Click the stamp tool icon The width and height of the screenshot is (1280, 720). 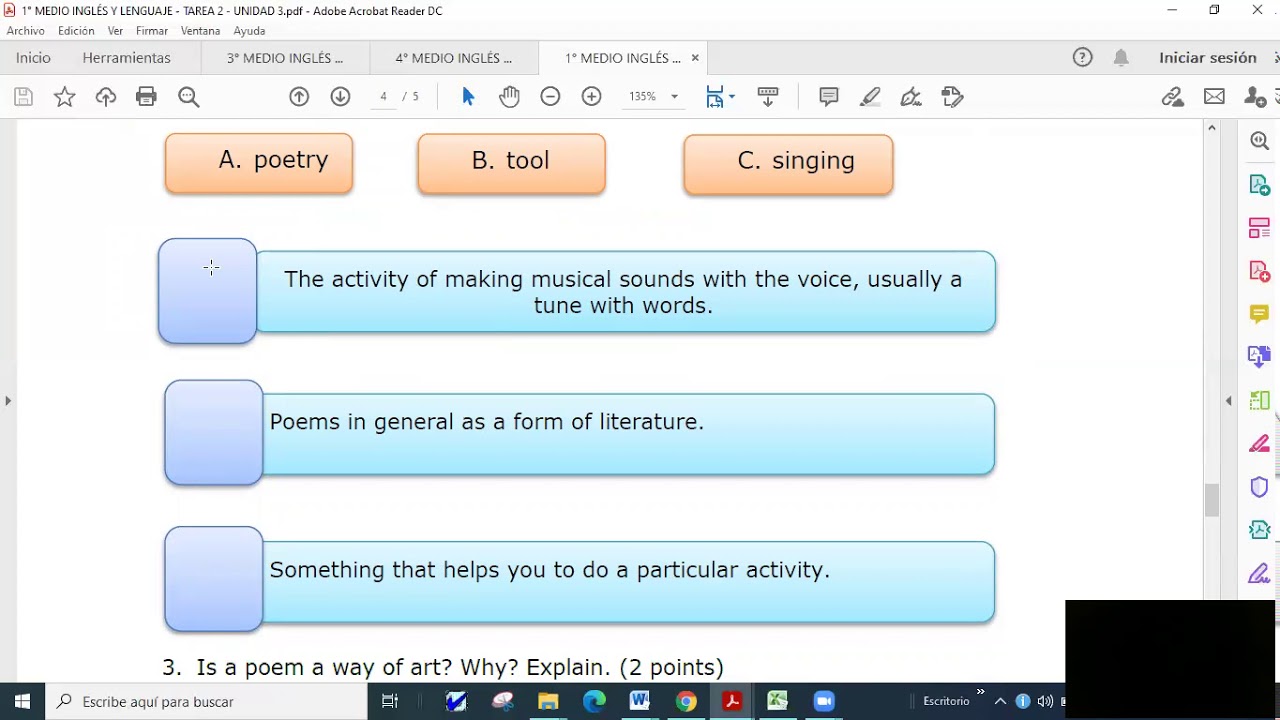coord(952,97)
